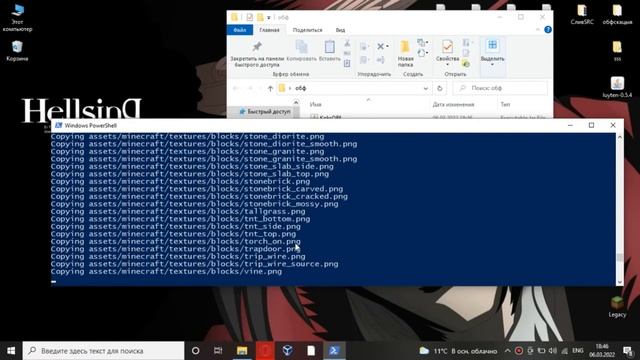
Task: Click the volume icon in system tray
Action: pos(553,351)
